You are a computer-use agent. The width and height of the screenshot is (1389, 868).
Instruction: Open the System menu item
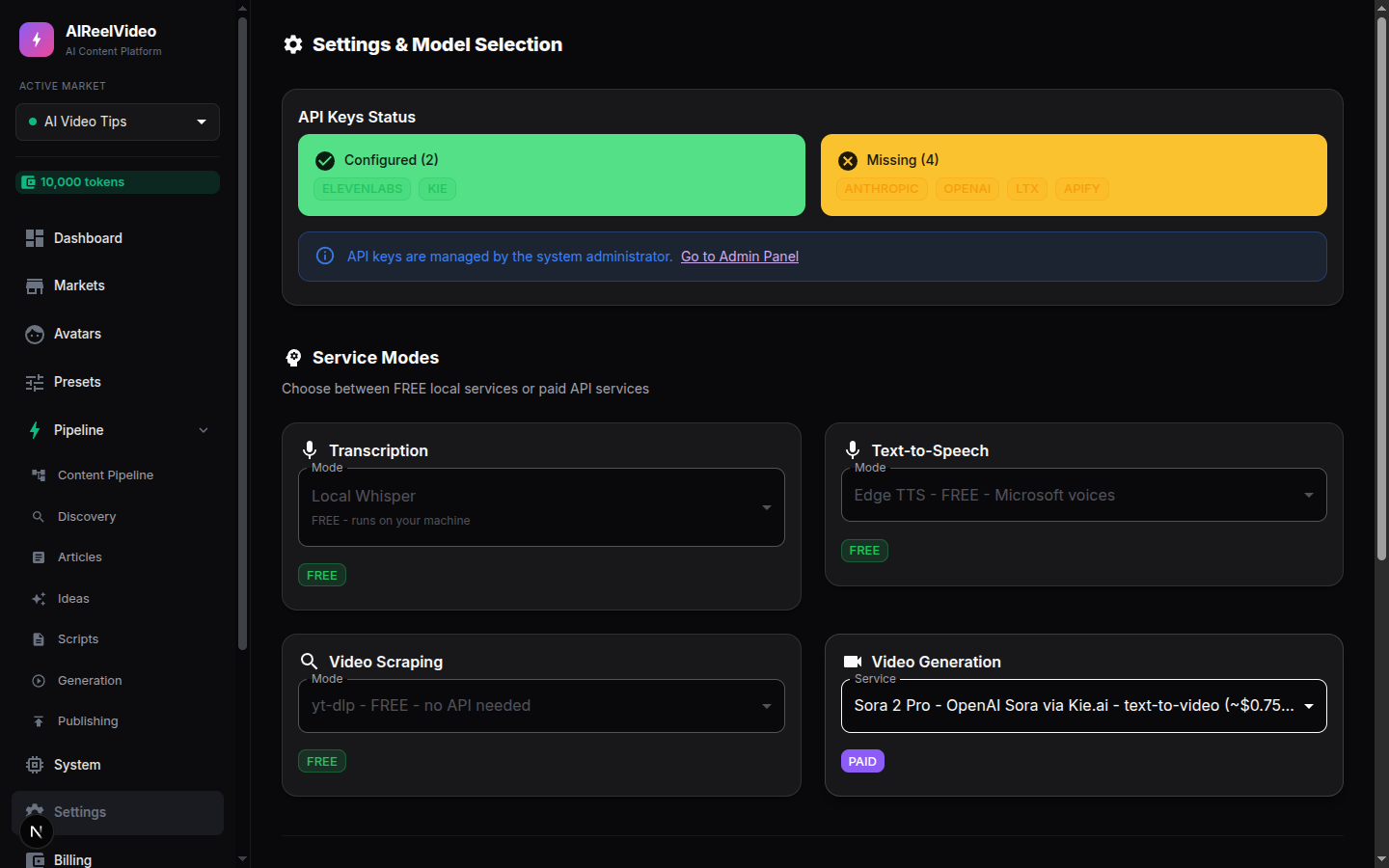pos(77,765)
